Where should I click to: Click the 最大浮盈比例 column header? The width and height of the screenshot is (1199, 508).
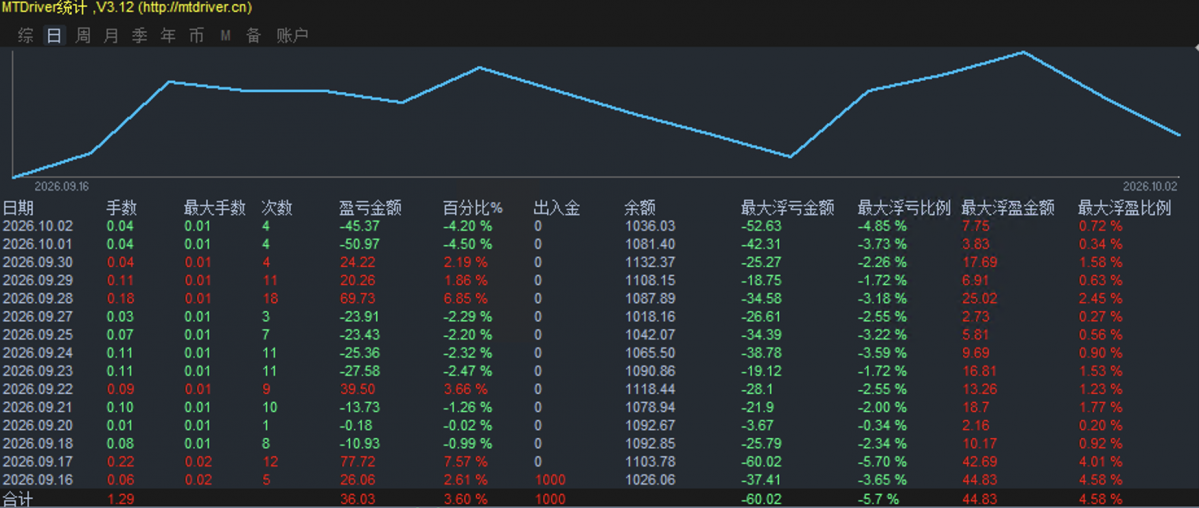[1124, 208]
